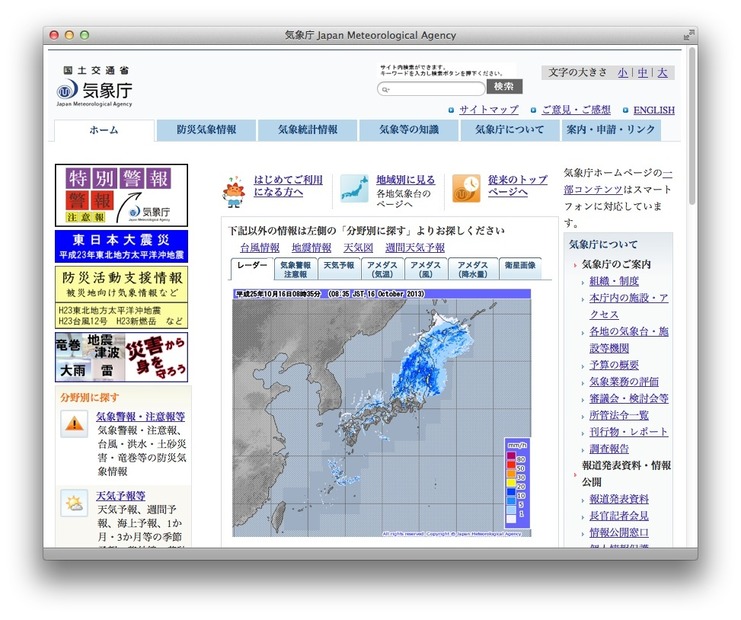
Task: Click the purple 80 mm/h legend swatch
Action: pos(511,456)
